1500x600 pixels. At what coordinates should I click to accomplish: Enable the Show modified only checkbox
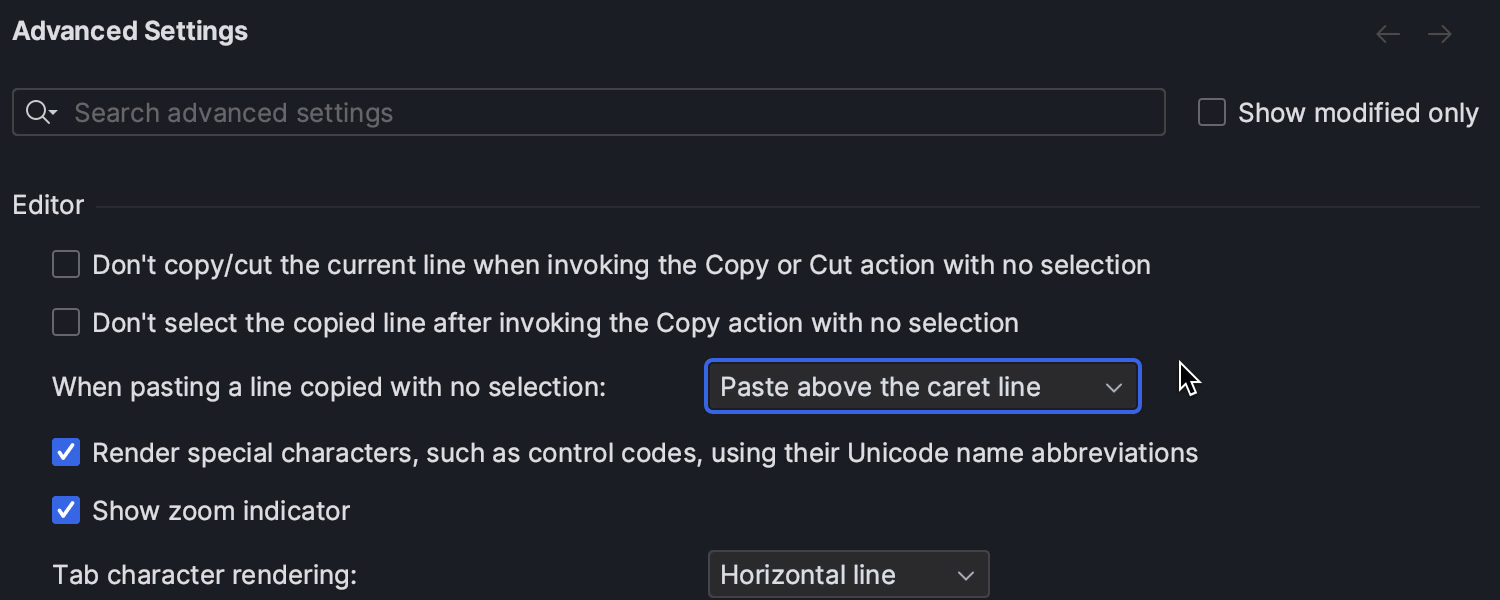tap(1212, 113)
